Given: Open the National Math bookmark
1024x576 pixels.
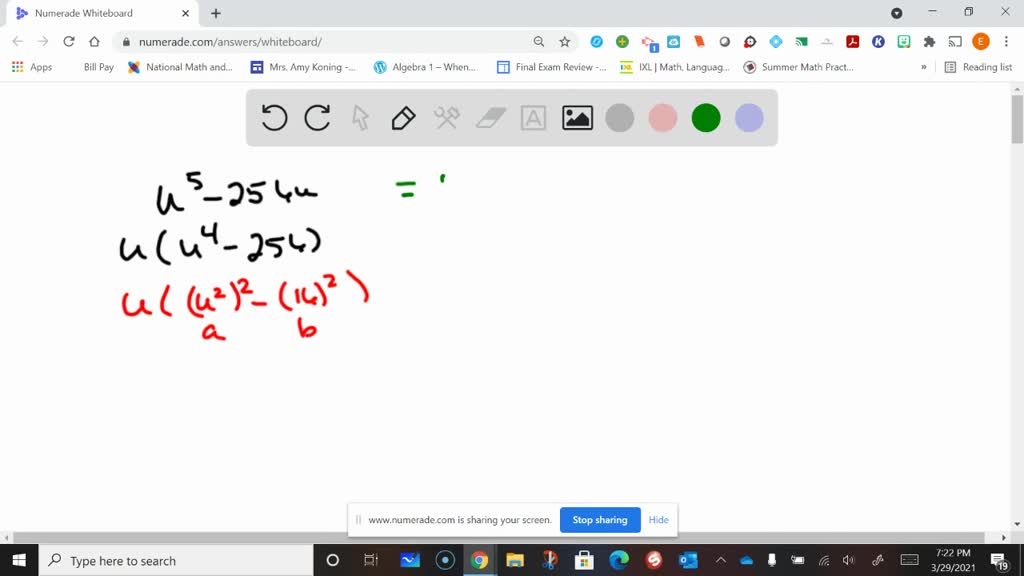Looking at the screenshot, I should coord(180,67).
